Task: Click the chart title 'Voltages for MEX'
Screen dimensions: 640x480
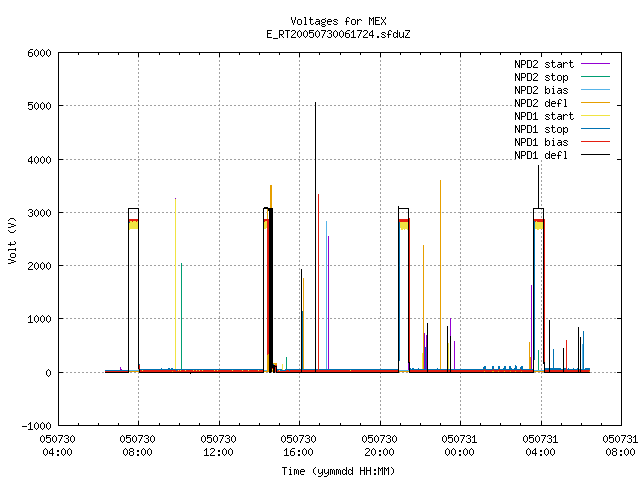Action: pos(338,21)
